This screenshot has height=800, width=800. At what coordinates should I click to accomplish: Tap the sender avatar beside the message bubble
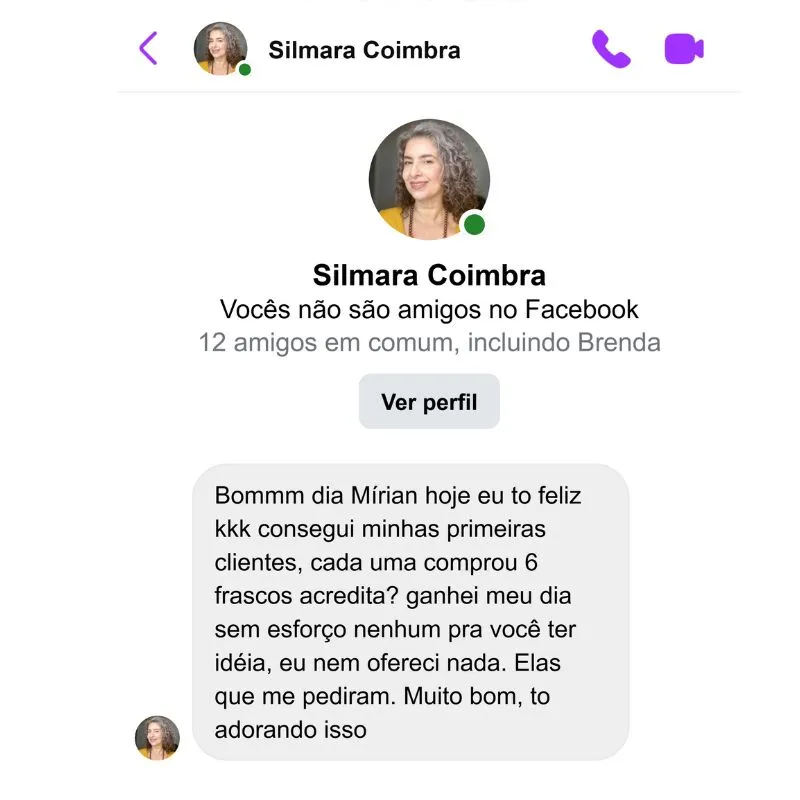tap(157, 738)
